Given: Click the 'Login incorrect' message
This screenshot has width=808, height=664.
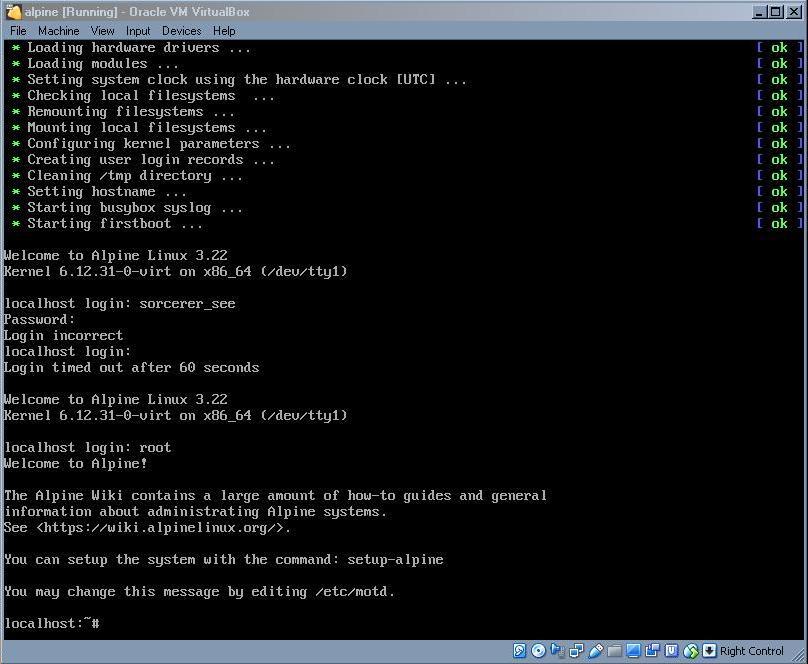Looking at the screenshot, I should [x=63, y=335].
